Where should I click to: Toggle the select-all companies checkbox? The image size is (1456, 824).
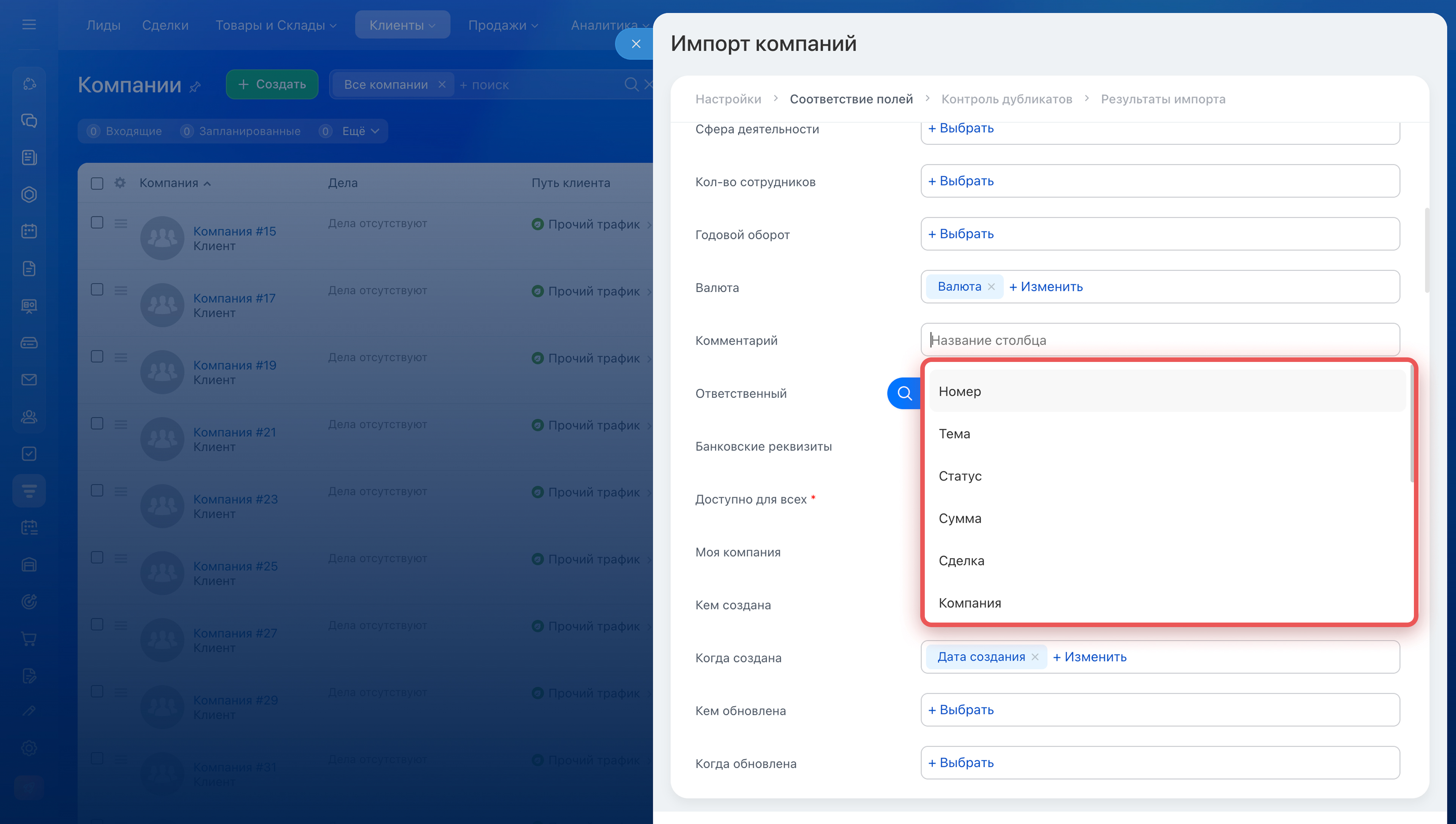[x=97, y=183]
